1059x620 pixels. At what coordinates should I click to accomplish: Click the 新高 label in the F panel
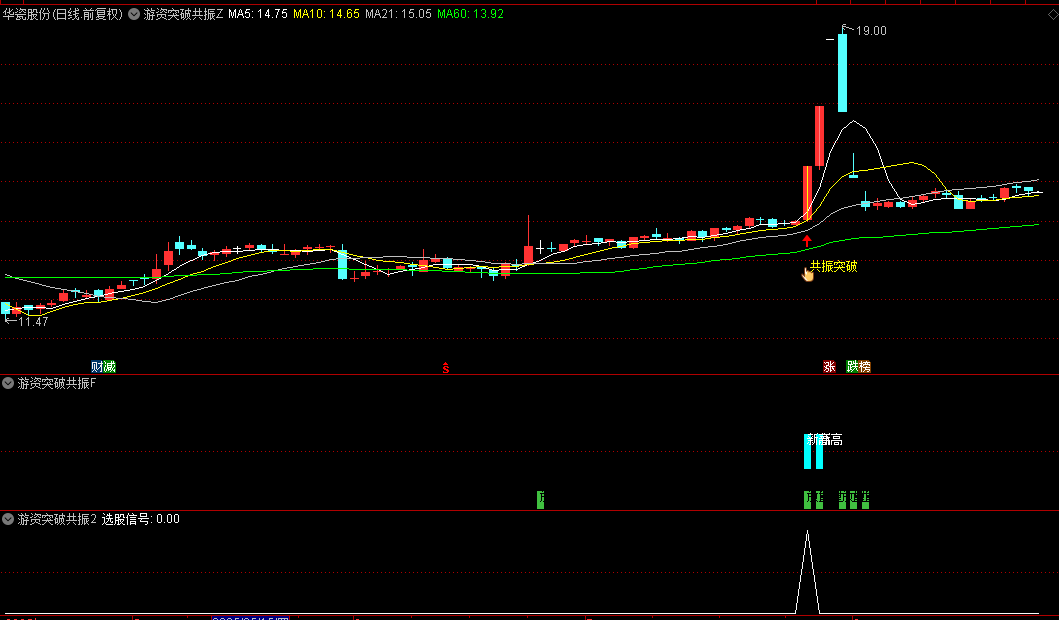coord(825,440)
